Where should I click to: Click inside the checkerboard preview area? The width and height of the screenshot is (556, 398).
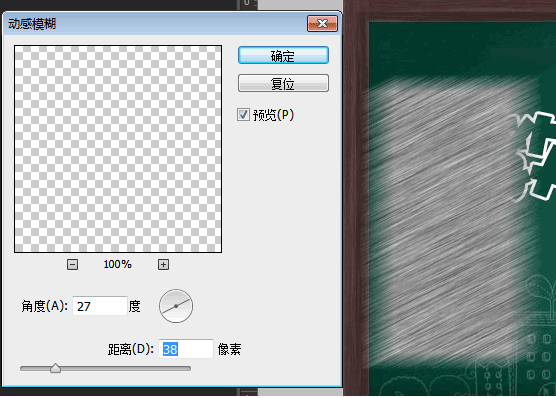[118, 149]
